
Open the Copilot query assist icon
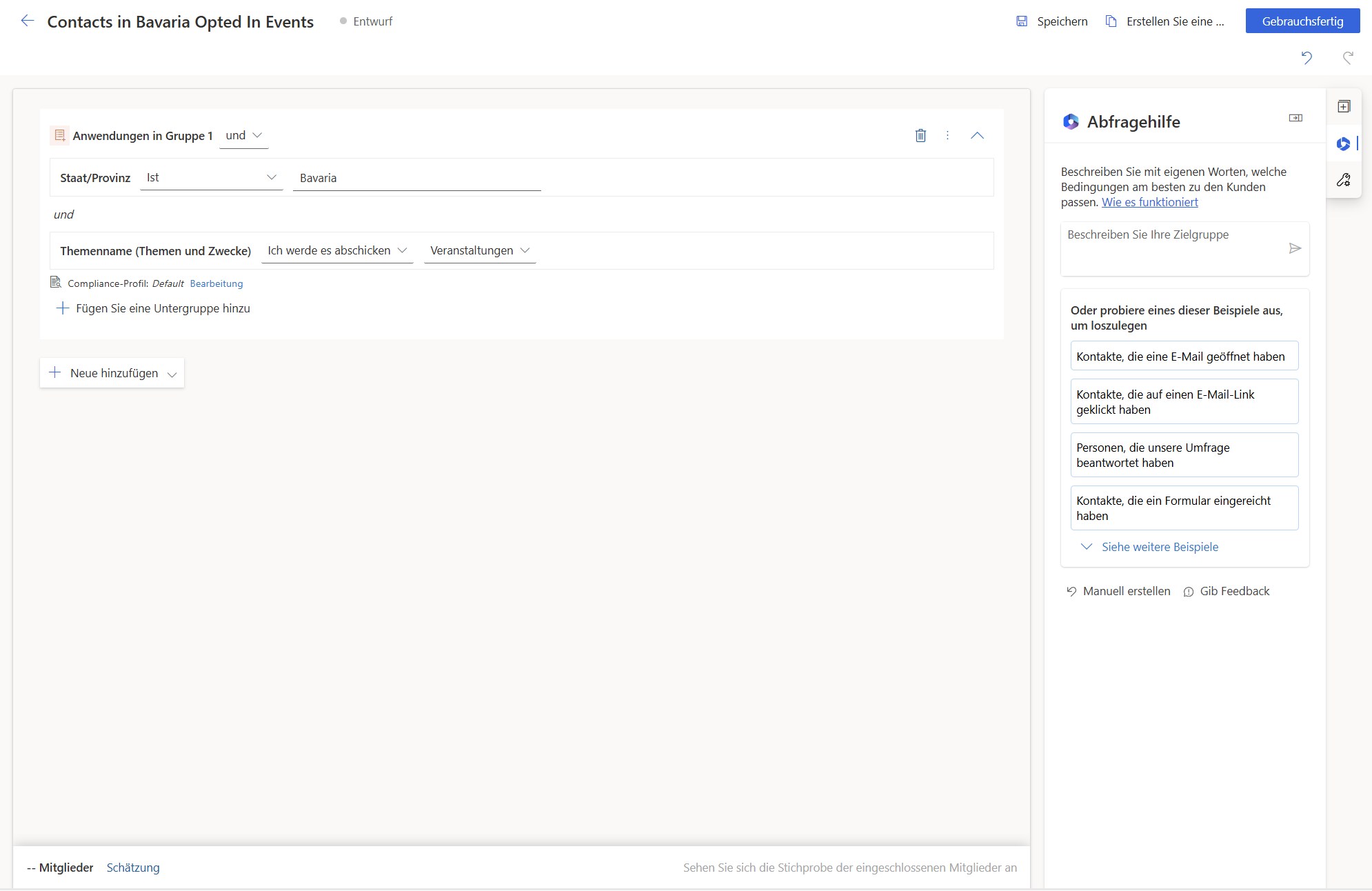pyautogui.click(x=1343, y=143)
